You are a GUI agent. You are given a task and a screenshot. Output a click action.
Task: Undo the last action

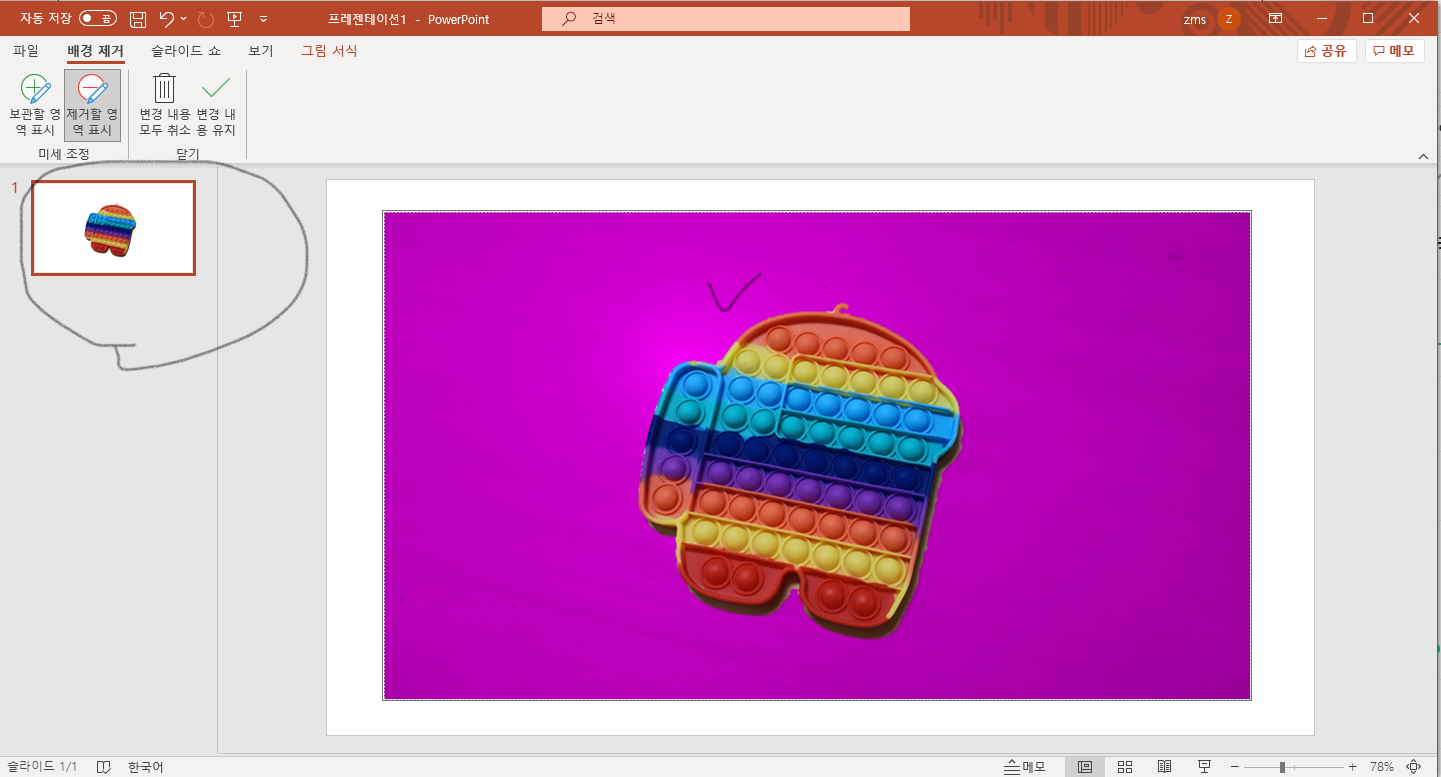coord(167,19)
